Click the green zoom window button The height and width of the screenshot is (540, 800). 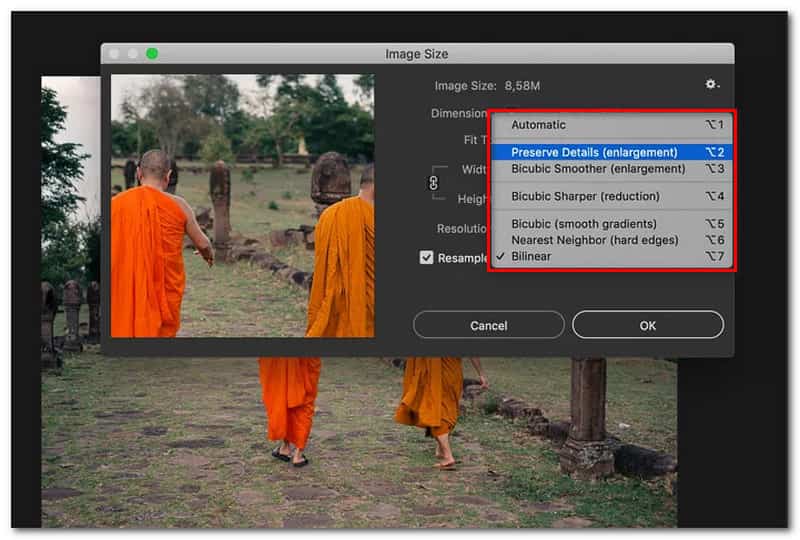click(x=152, y=54)
